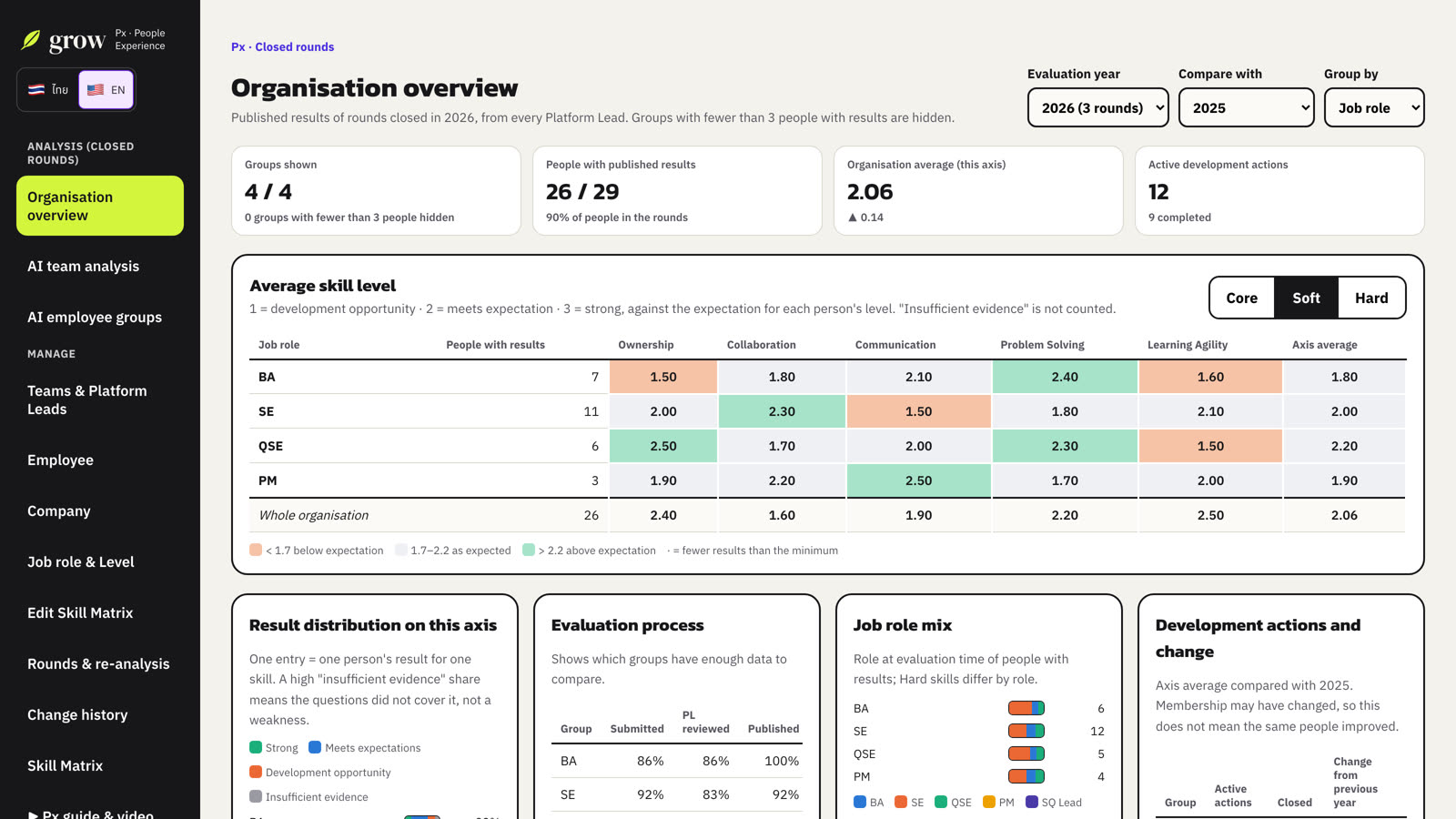Click the as expected legend swatch
The image size is (1456, 819).
tap(401, 550)
